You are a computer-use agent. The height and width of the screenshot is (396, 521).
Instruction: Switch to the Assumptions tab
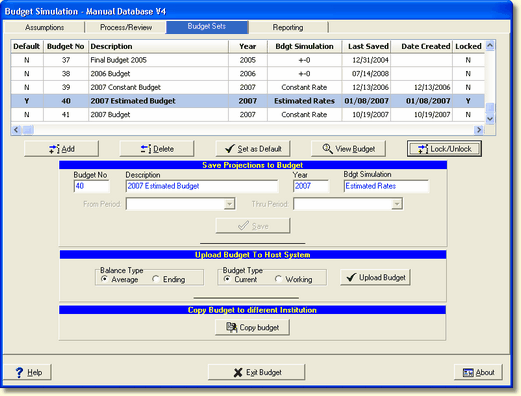[x=44, y=27]
